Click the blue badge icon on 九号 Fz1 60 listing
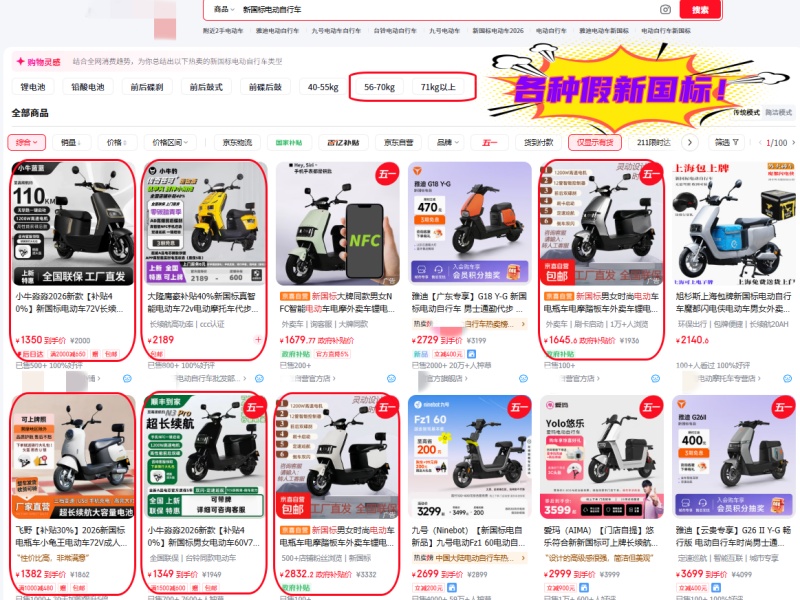This screenshot has height=600, width=800. 452,588
